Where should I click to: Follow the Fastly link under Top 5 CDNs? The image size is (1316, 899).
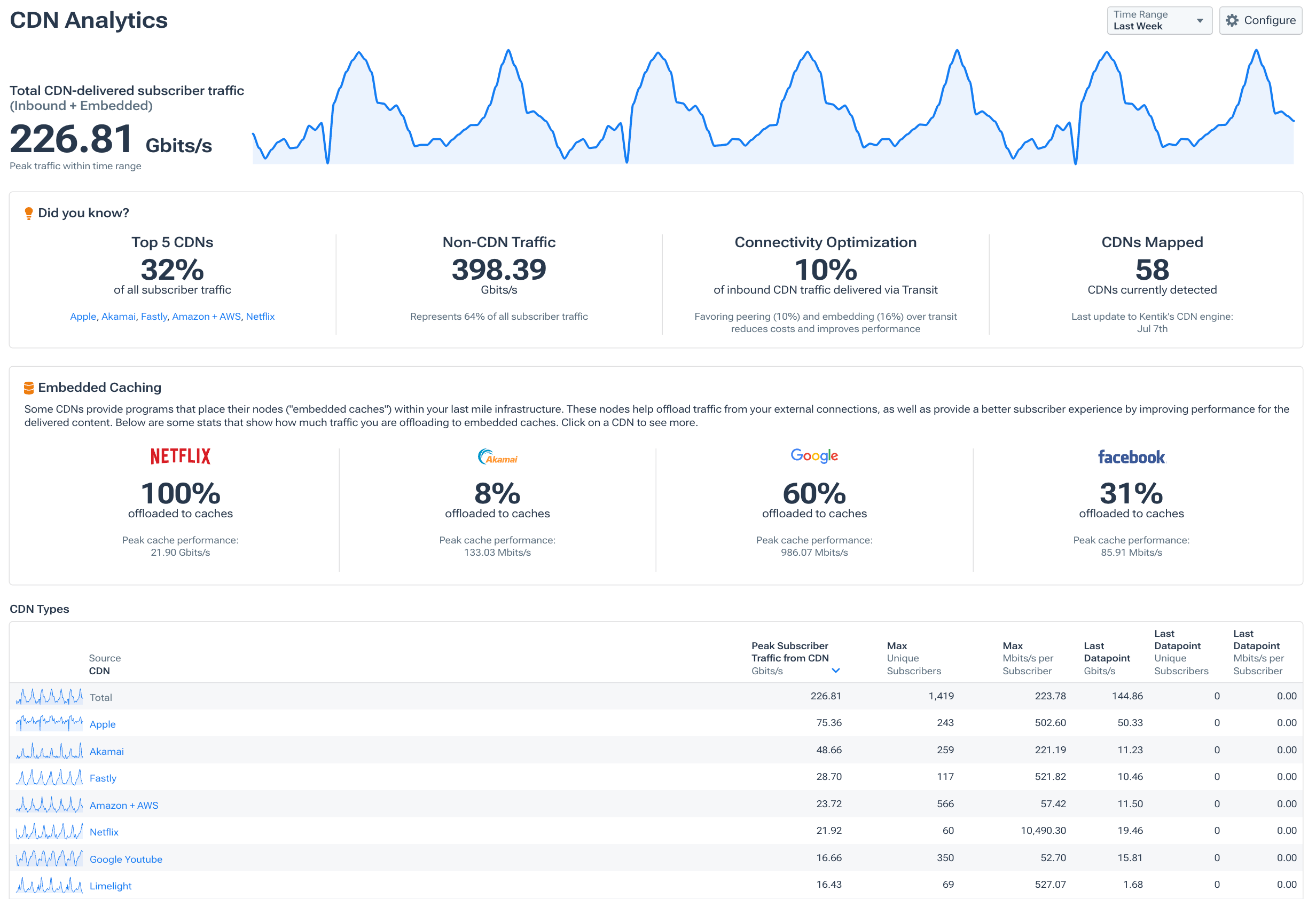[x=153, y=317]
